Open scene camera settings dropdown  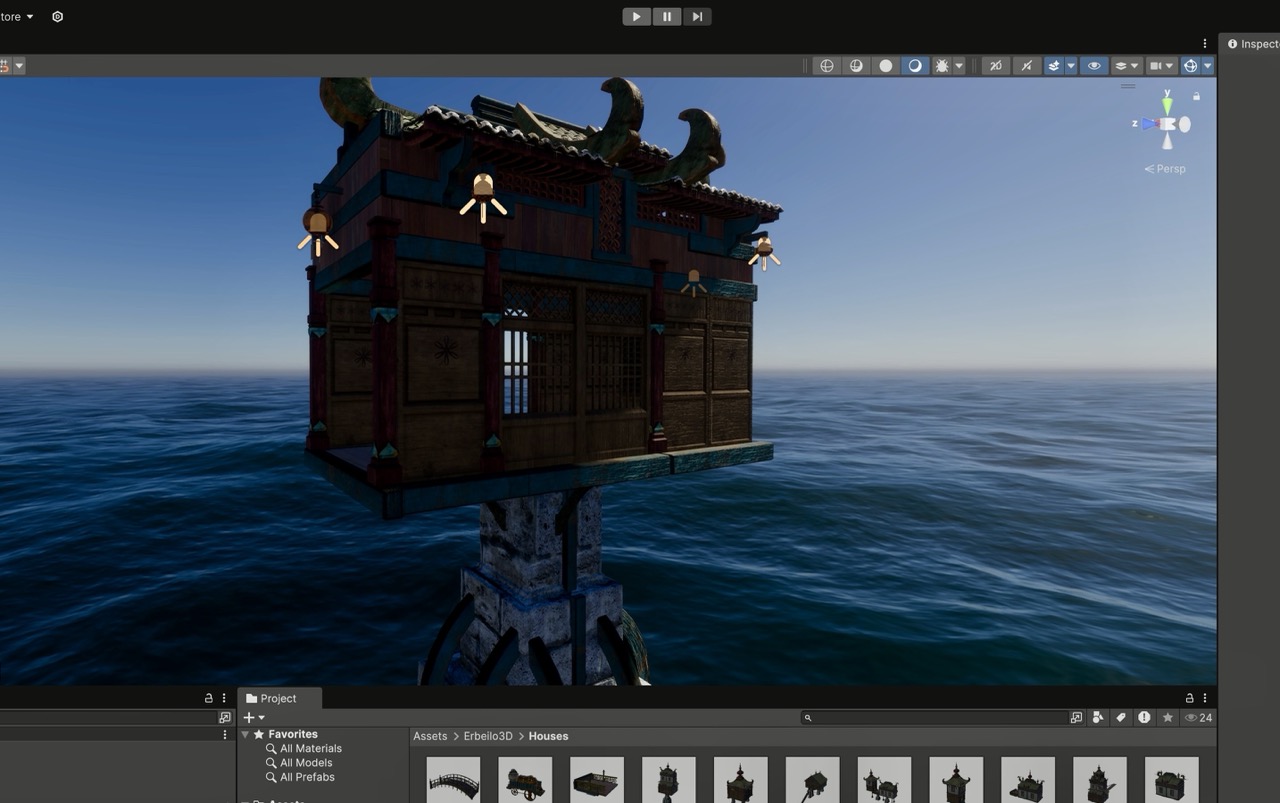(1160, 66)
